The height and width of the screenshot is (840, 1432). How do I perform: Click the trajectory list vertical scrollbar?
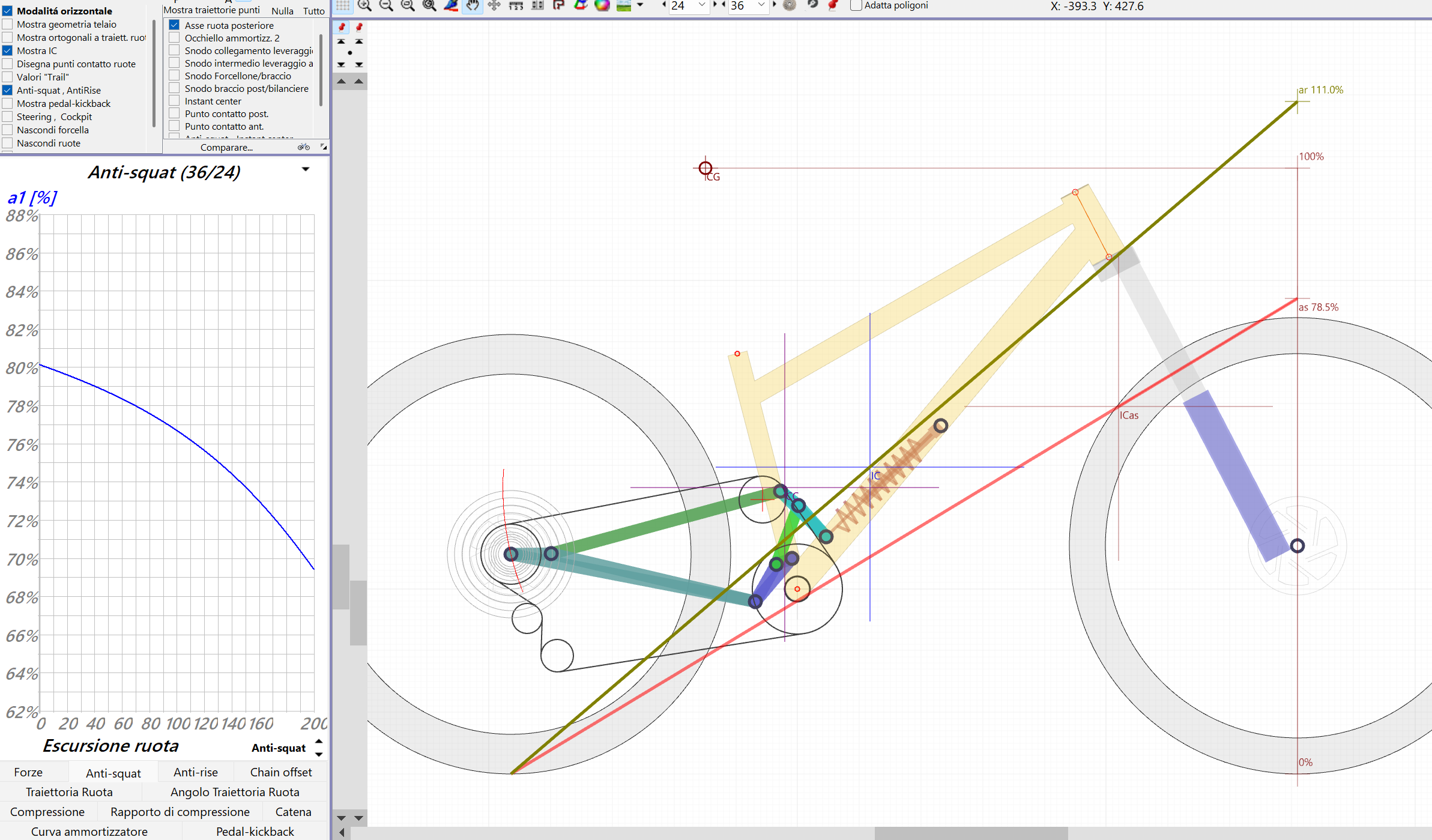(x=321, y=71)
